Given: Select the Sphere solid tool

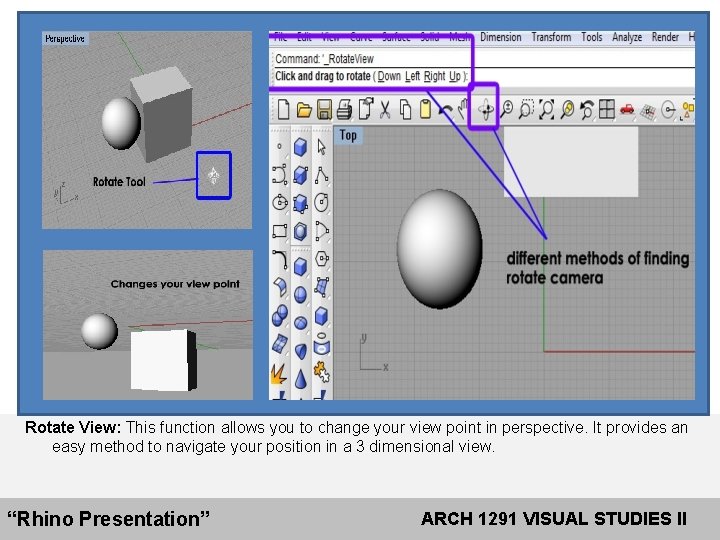Looking at the screenshot, I should tap(300, 294).
